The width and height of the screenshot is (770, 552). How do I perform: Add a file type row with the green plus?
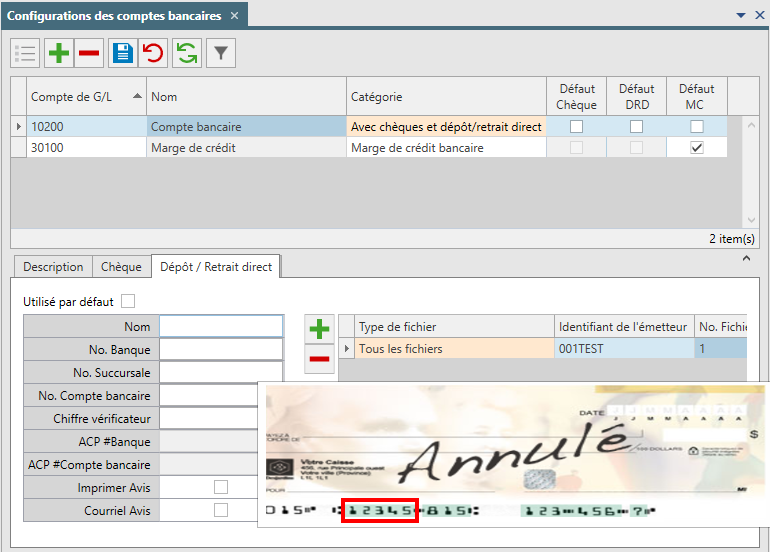pos(319,329)
